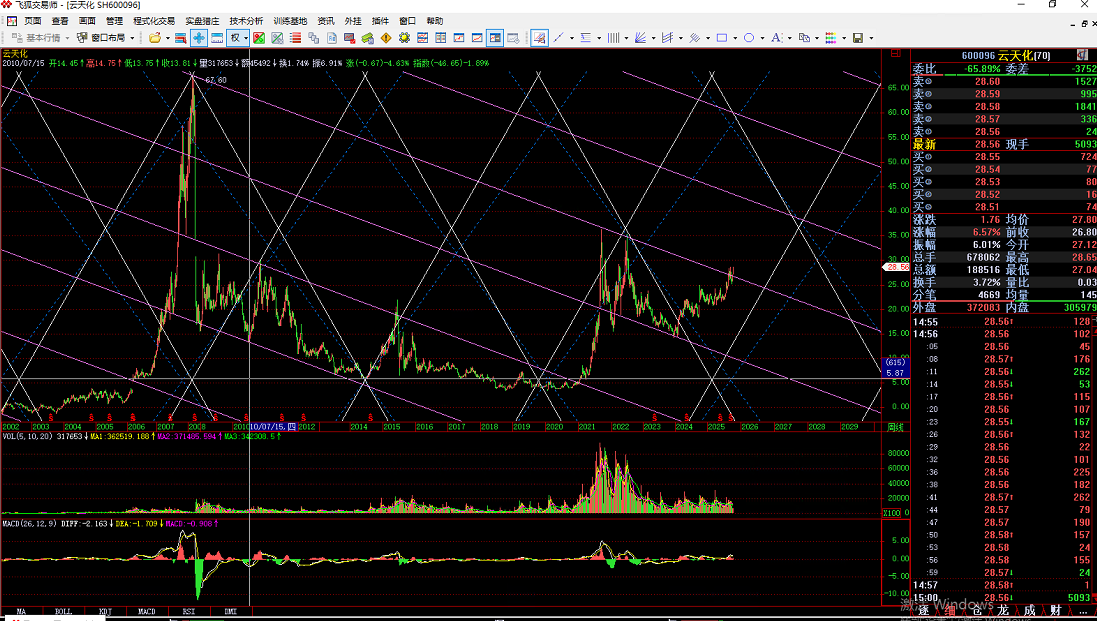The width and height of the screenshot is (1097, 621).
Task: Click the money stack icon
Action: click(x=367, y=38)
